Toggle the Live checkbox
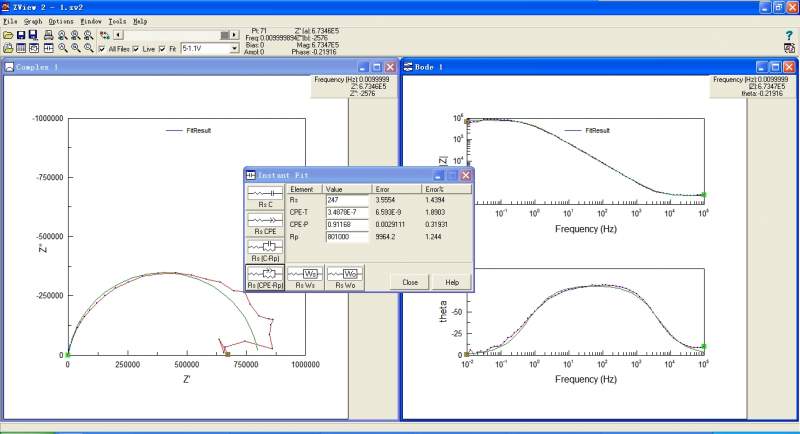The height and width of the screenshot is (434, 800). point(136,49)
